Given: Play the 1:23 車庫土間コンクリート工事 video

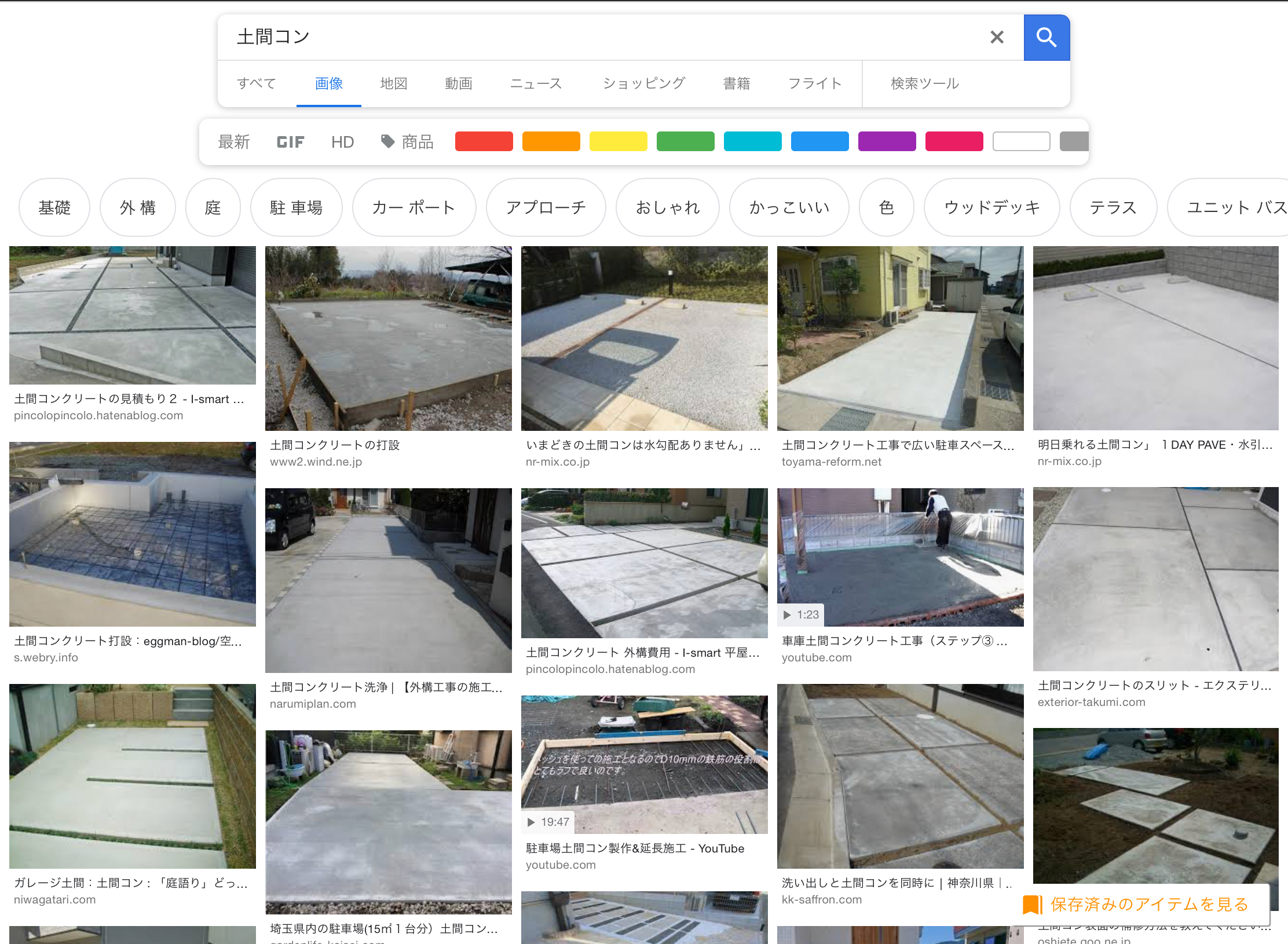Looking at the screenshot, I should pos(901,557).
